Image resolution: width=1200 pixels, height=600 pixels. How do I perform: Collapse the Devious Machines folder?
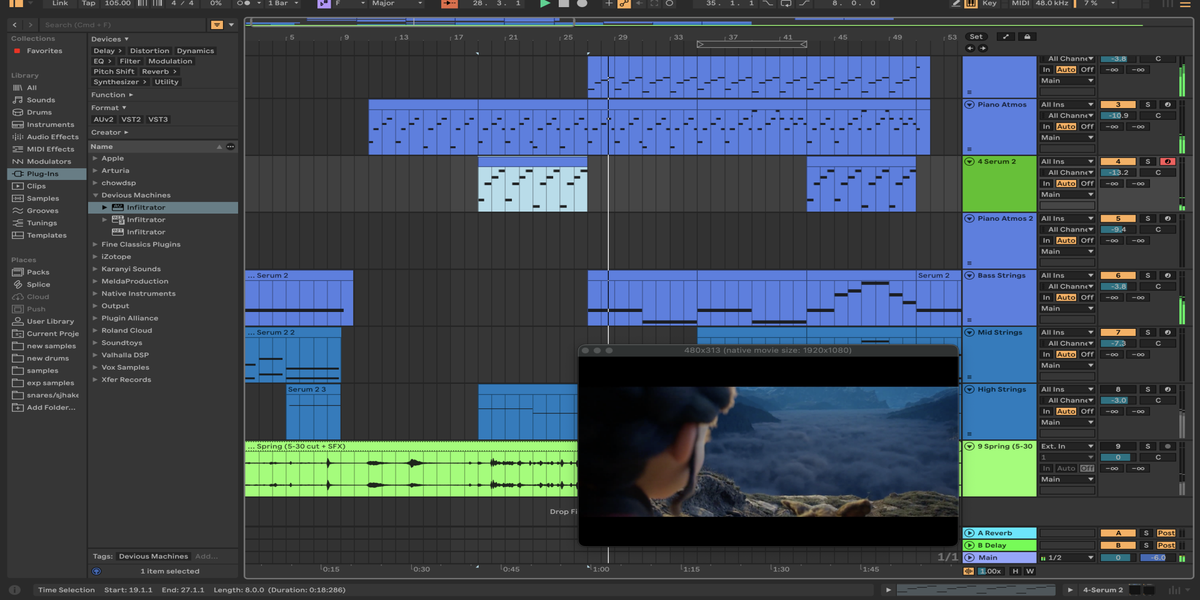[x=95, y=195]
